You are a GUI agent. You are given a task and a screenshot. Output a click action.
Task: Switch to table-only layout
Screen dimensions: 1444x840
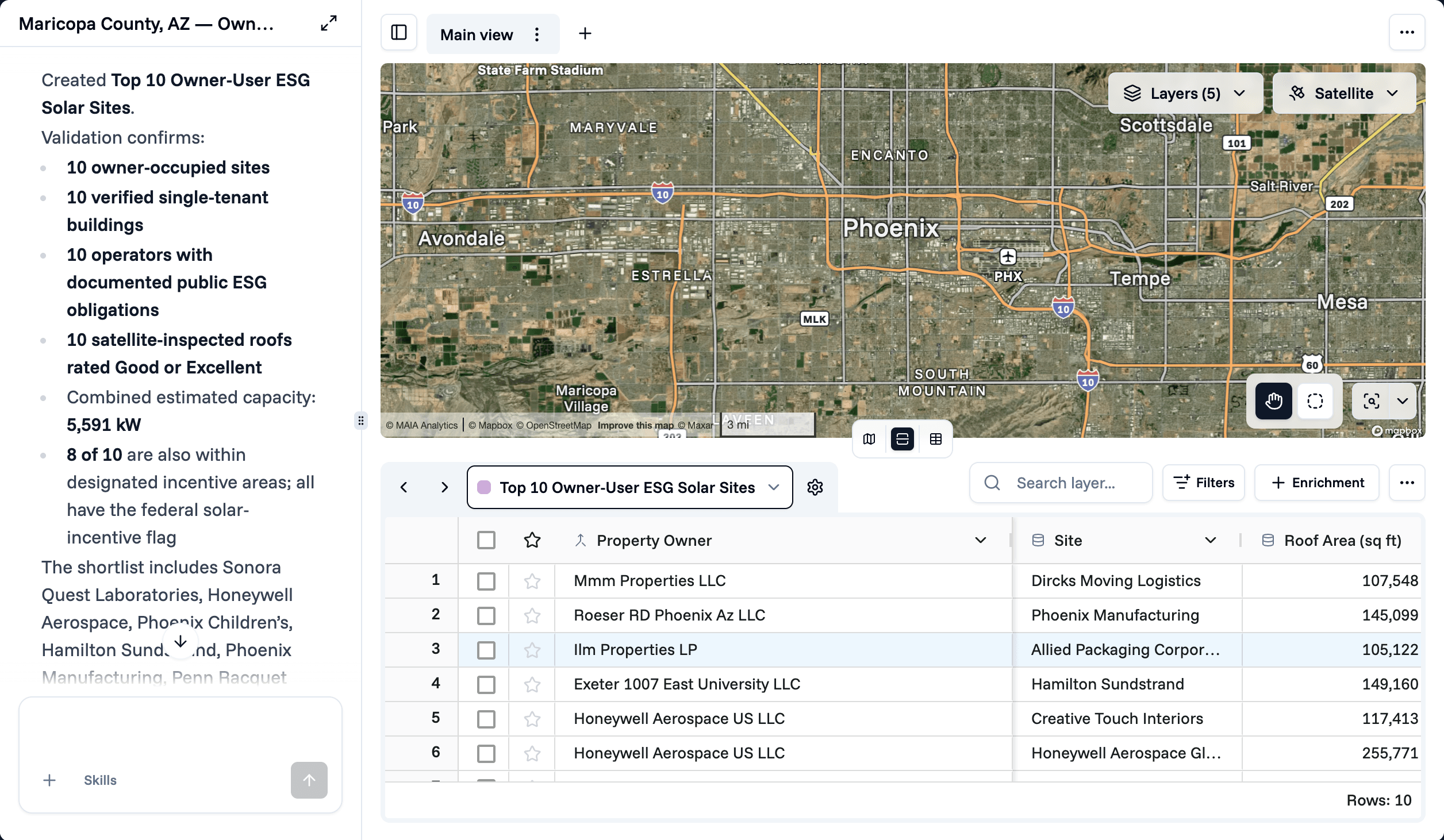[936, 440]
